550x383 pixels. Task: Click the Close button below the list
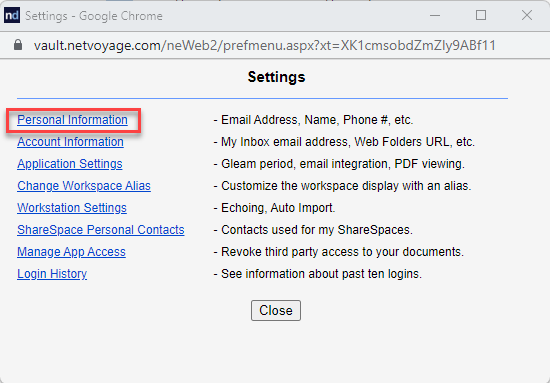[276, 310]
